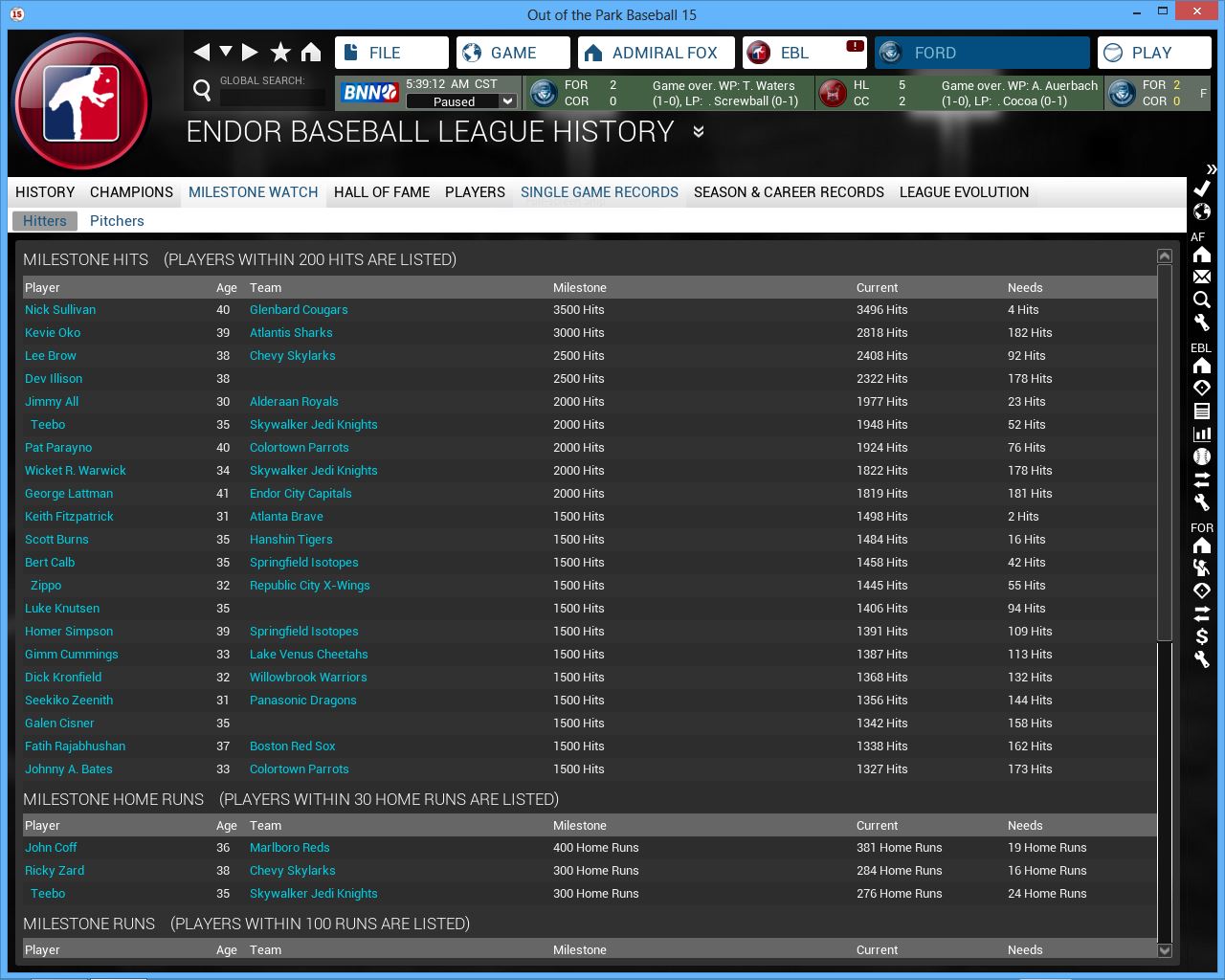Select the Hitters view toggle
This screenshot has height=980, width=1225.
coord(45,221)
